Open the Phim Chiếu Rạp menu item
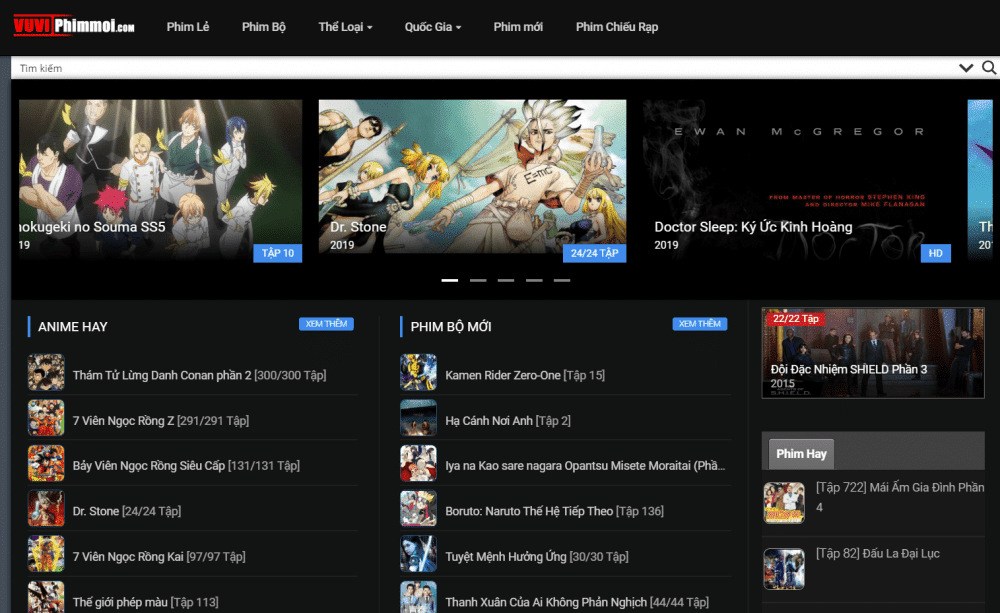1000x613 pixels. tap(617, 27)
